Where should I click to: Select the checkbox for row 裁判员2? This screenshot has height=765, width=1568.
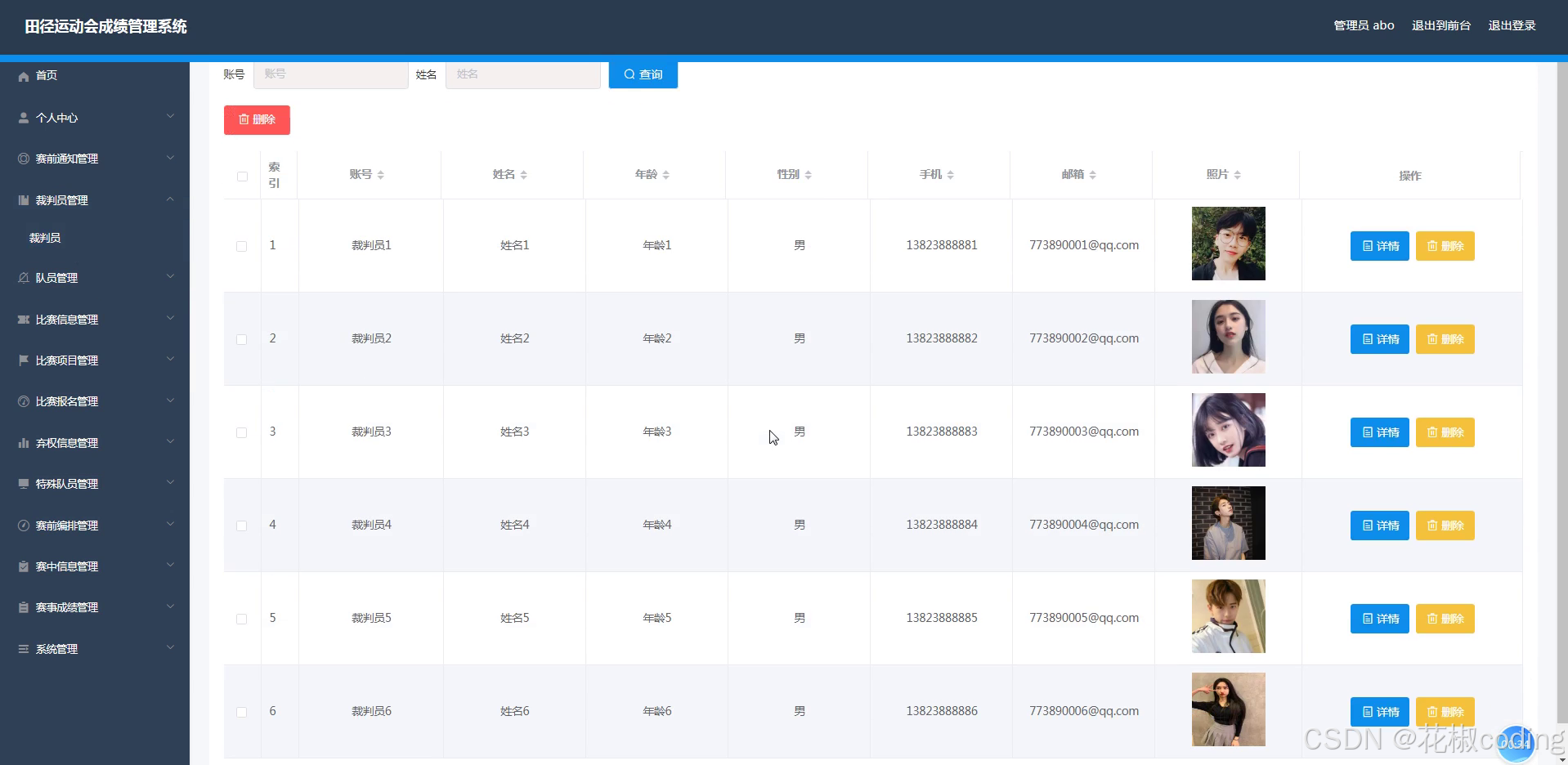(x=242, y=339)
